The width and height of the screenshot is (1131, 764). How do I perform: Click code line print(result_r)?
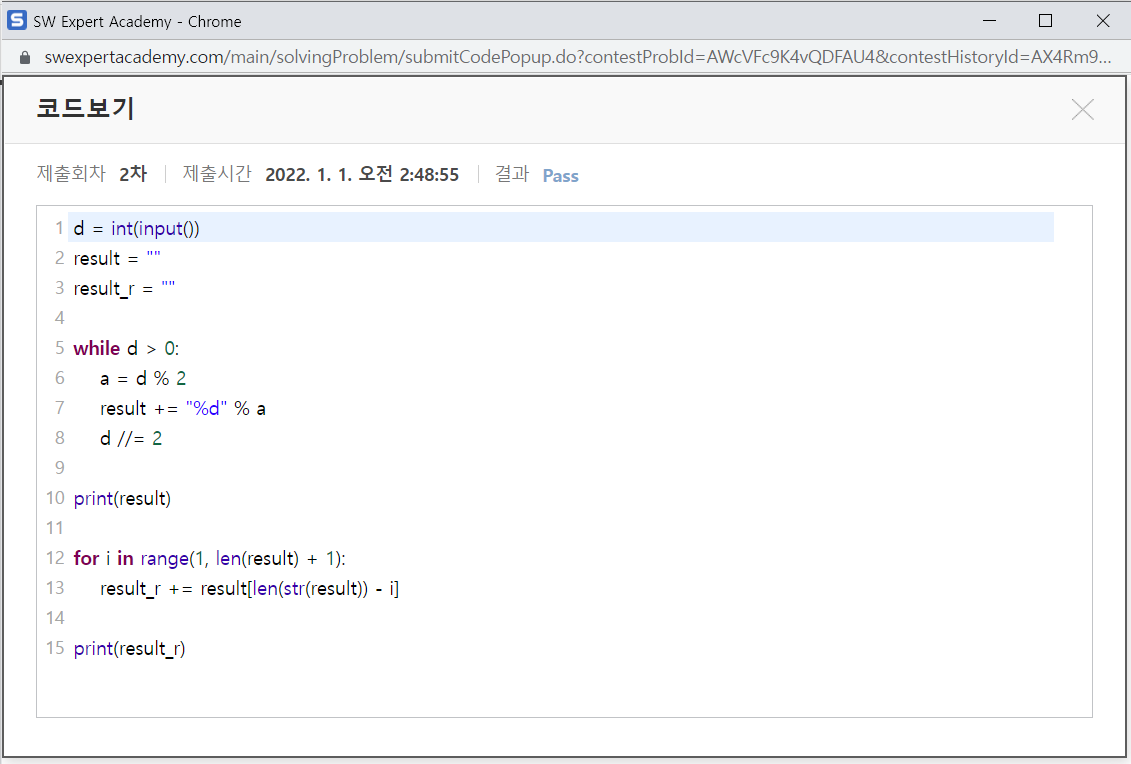click(x=130, y=649)
